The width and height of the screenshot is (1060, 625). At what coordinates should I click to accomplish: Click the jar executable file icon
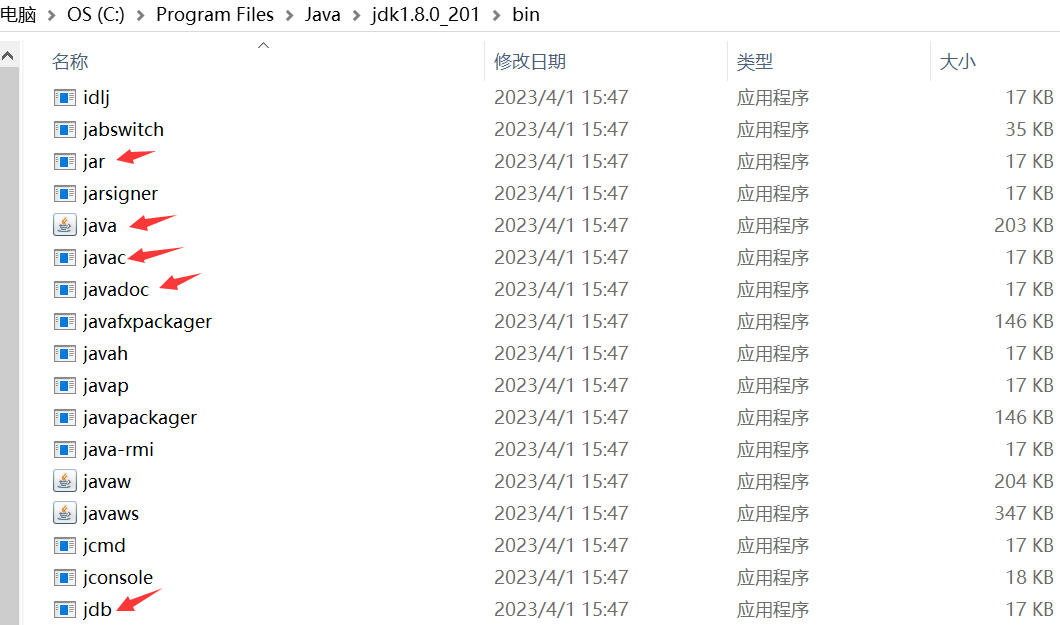[64, 161]
